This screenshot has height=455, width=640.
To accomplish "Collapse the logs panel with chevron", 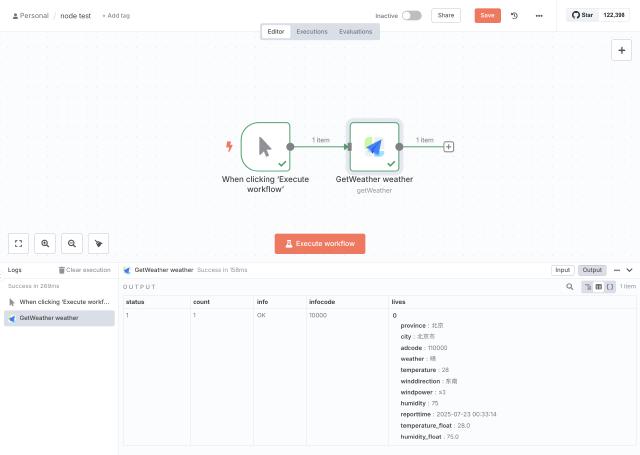I will [x=630, y=270].
